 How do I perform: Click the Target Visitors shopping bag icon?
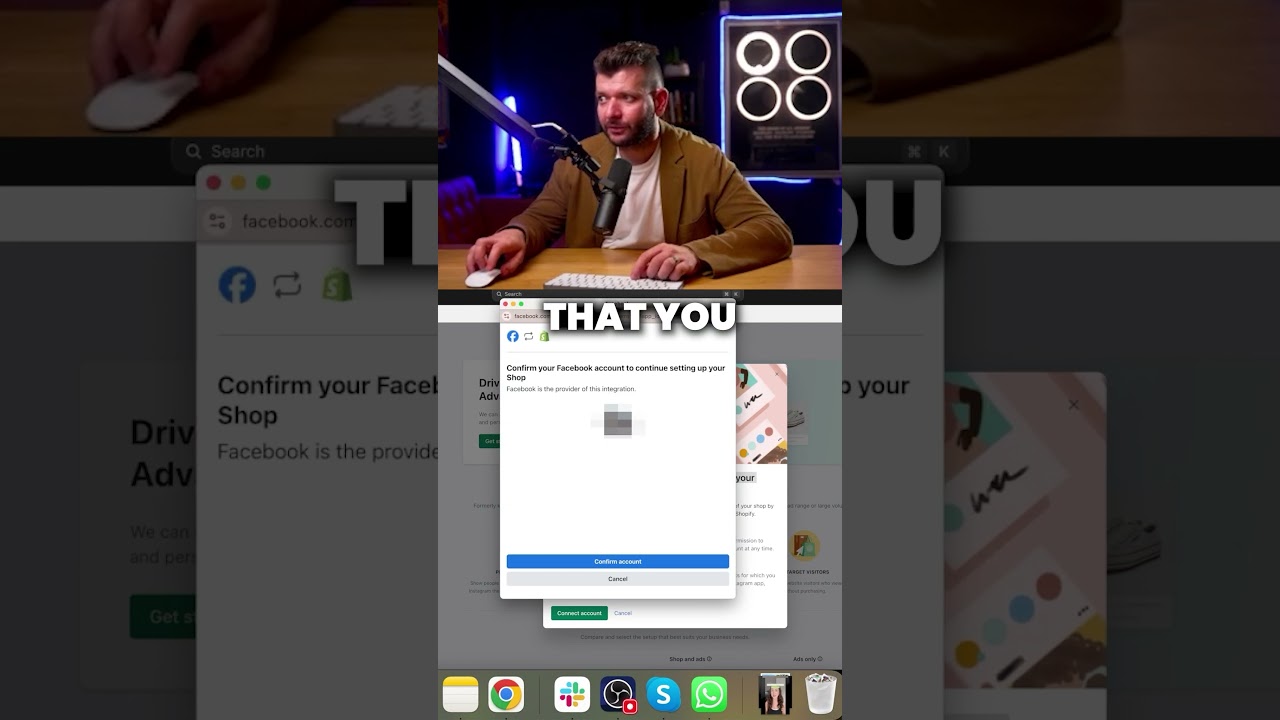tap(804, 546)
